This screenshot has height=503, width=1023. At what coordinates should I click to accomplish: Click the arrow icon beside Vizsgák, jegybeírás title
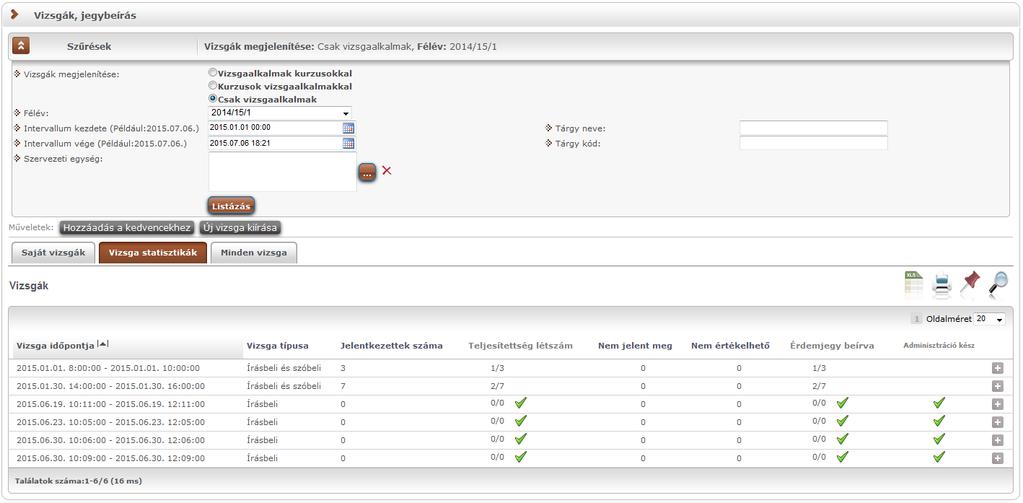14,14
